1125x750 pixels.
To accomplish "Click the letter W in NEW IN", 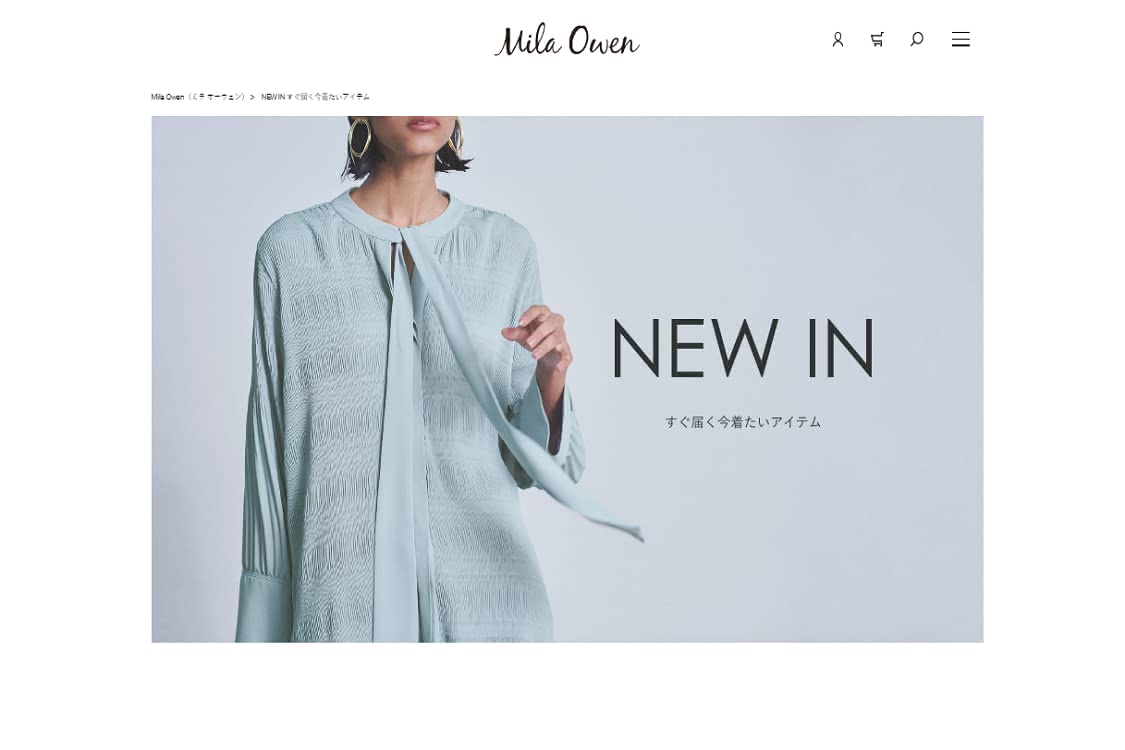I will (747, 348).
